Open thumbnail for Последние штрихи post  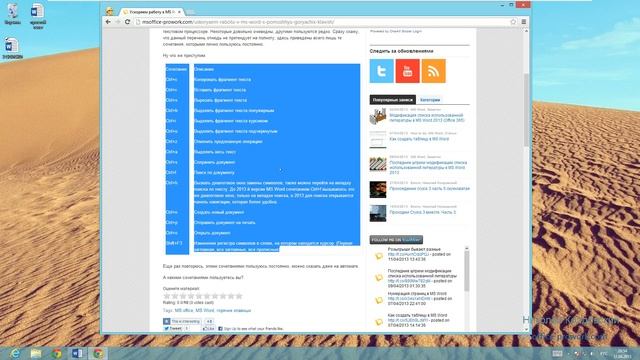378,164
